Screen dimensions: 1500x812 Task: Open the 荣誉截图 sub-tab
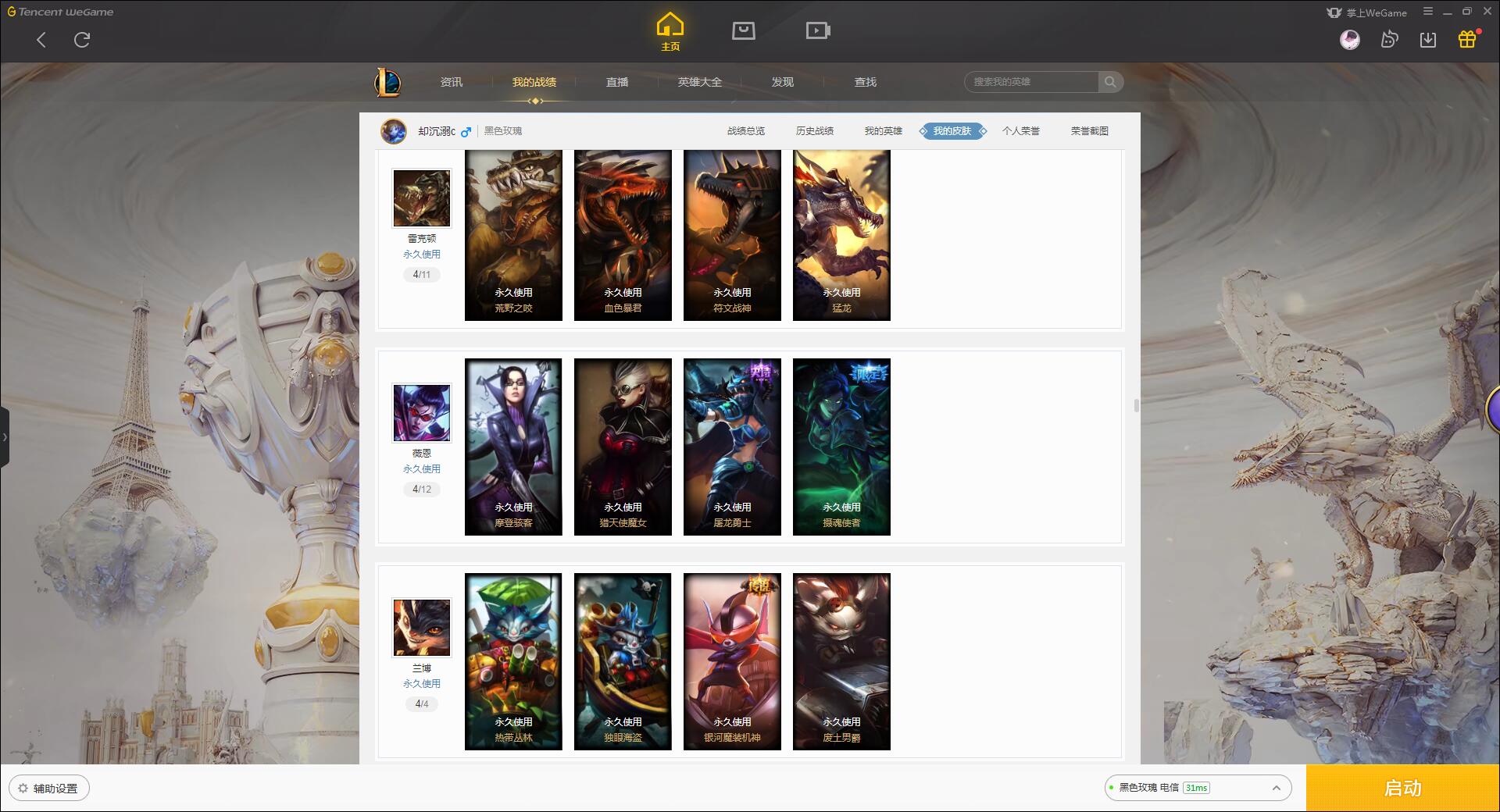1090,131
